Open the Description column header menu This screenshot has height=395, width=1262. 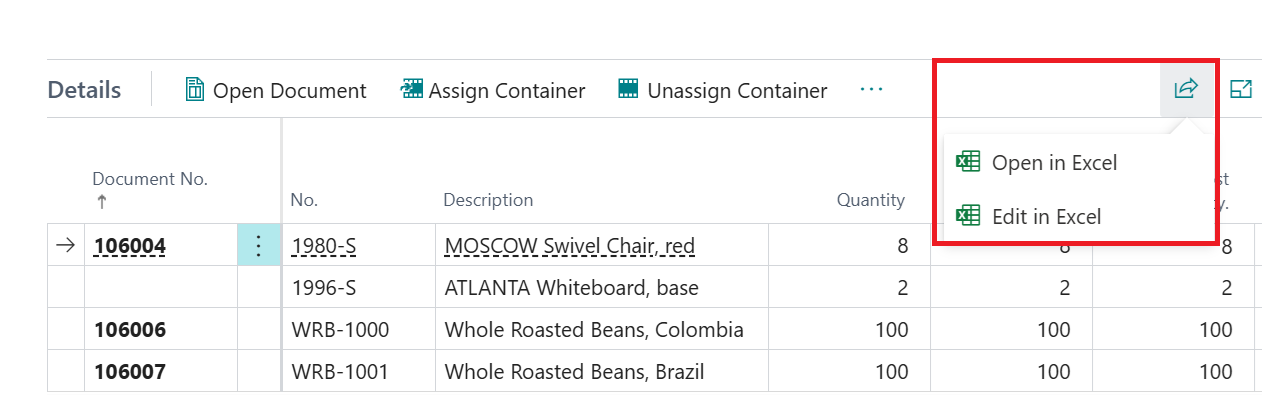click(488, 200)
